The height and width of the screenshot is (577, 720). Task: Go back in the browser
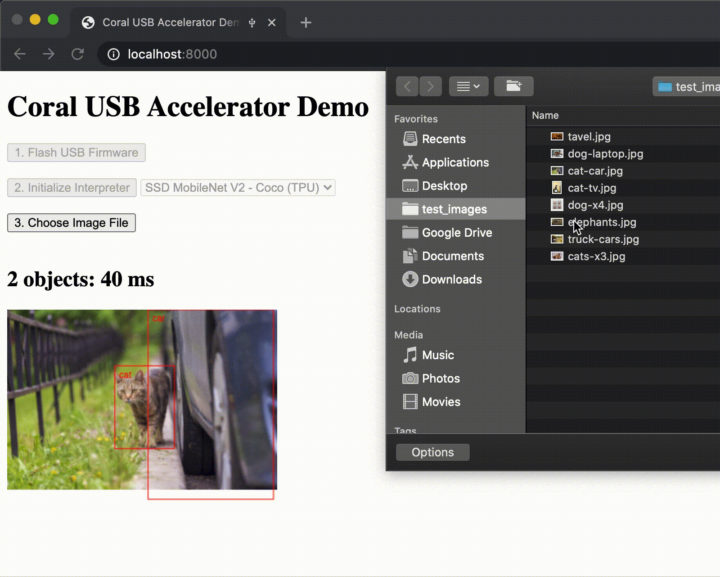click(20, 54)
